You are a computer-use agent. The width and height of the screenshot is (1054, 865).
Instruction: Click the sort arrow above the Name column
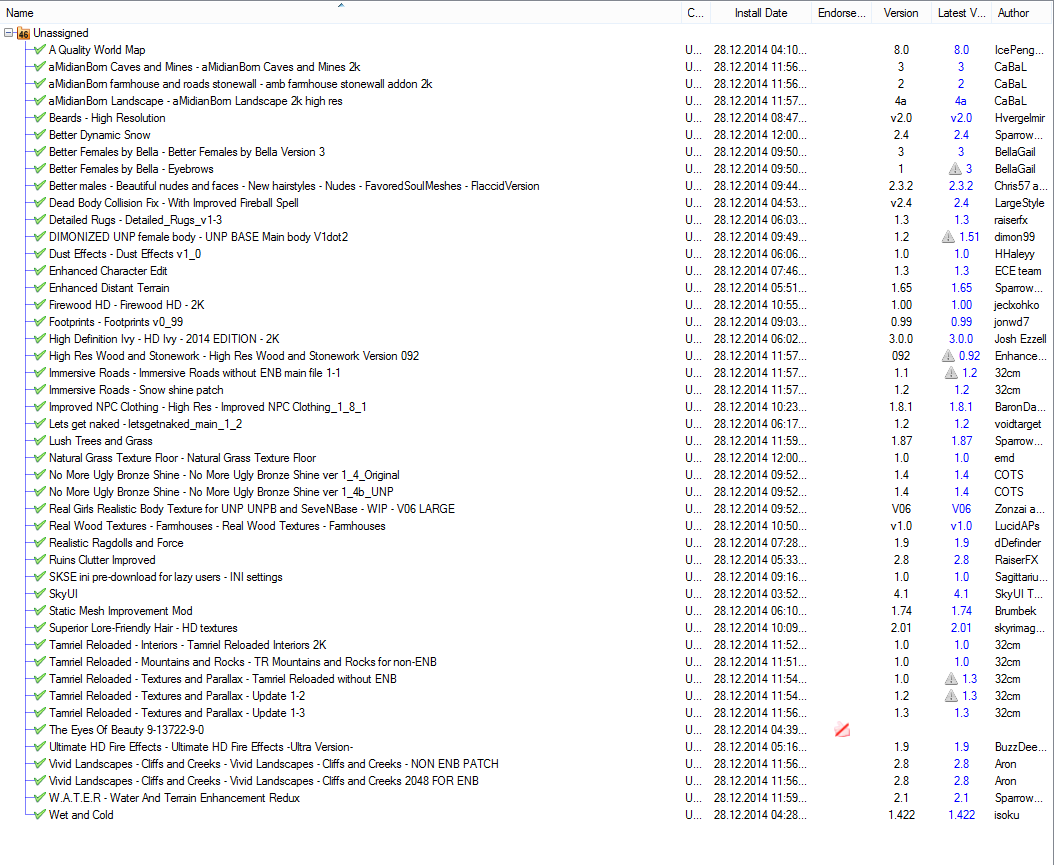(341, 5)
